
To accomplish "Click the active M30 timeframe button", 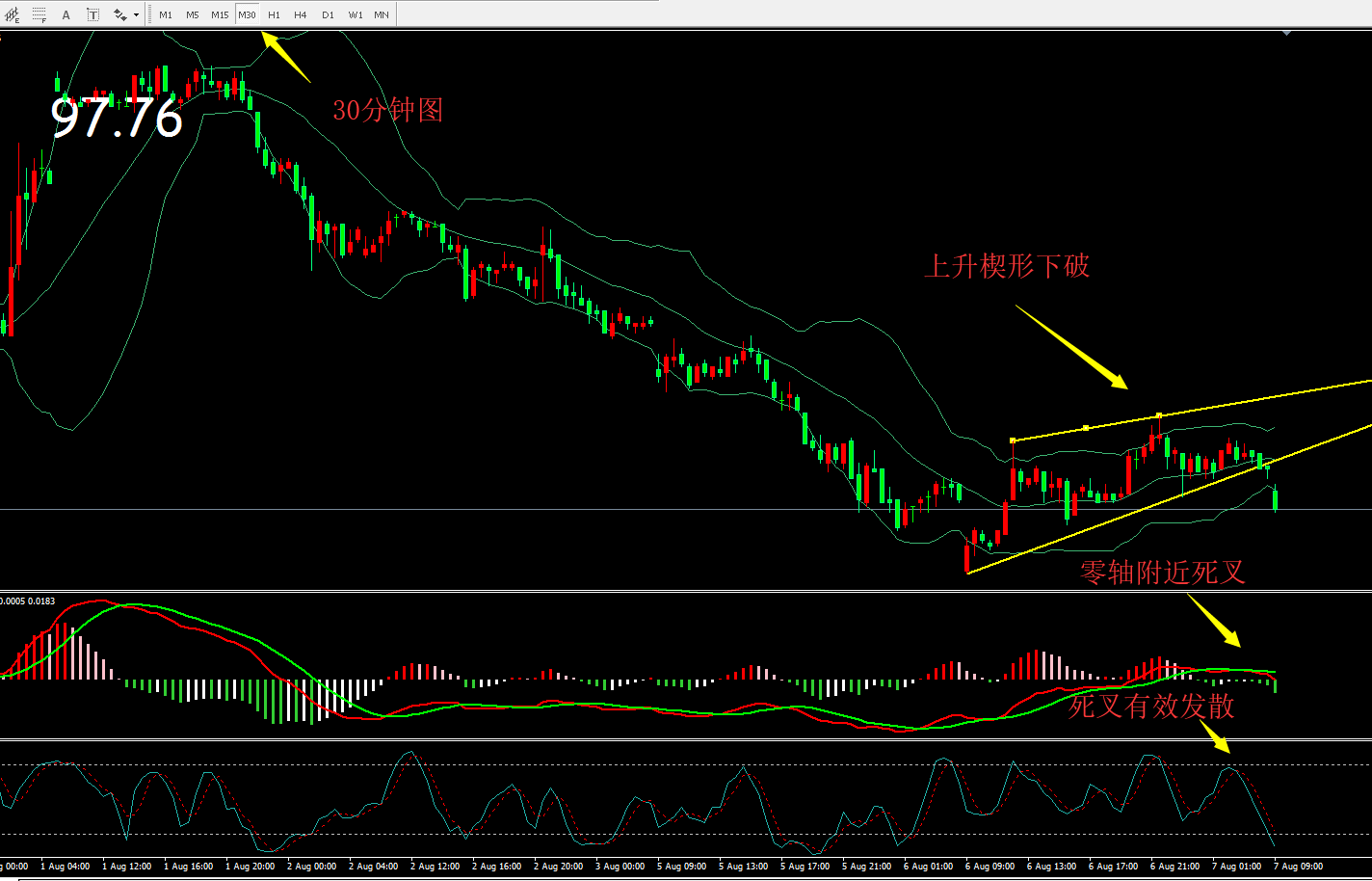I will (248, 14).
